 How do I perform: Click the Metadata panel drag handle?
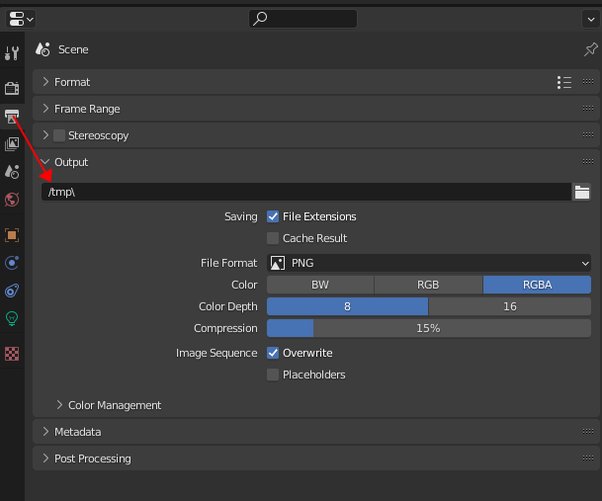coord(588,432)
